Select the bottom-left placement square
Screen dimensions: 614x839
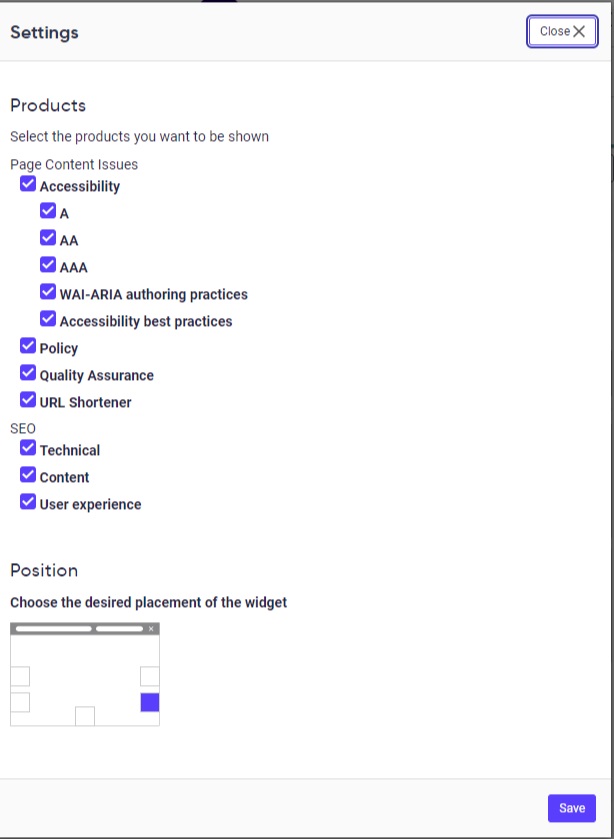tap(20, 703)
